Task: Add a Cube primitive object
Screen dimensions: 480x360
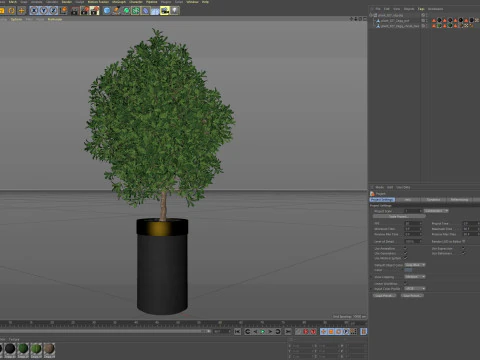Action: (x=107, y=11)
